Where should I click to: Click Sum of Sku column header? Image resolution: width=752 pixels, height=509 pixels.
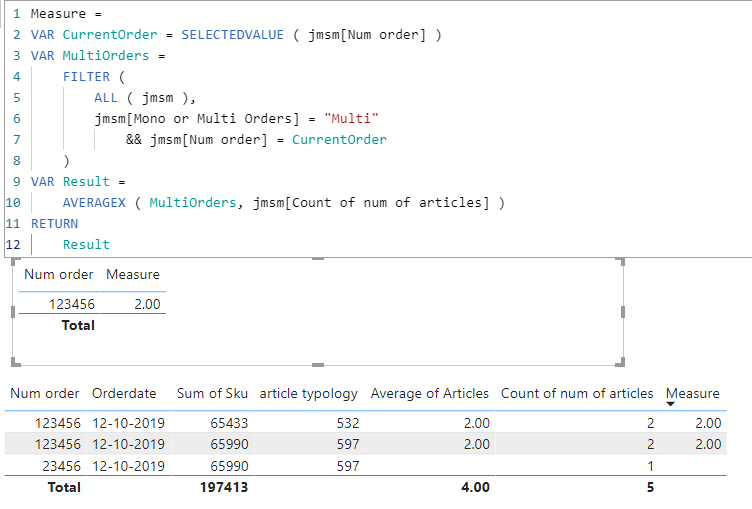pos(212,393)
